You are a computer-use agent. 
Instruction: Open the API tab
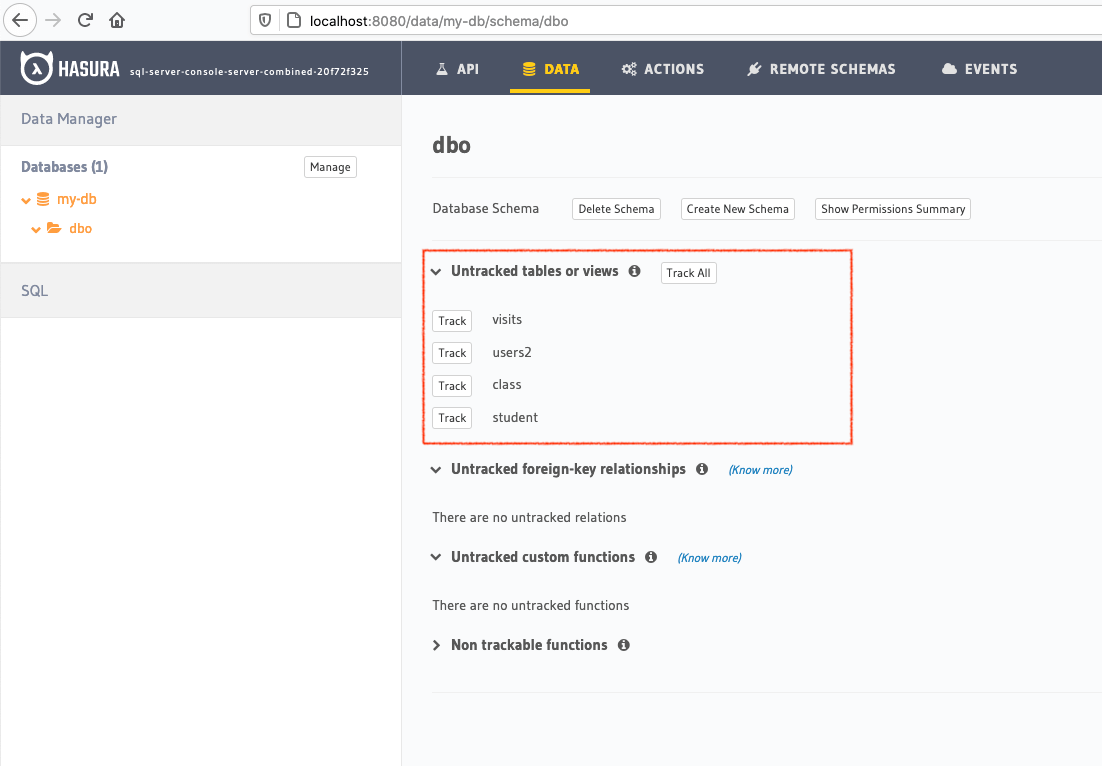[457, 69]
